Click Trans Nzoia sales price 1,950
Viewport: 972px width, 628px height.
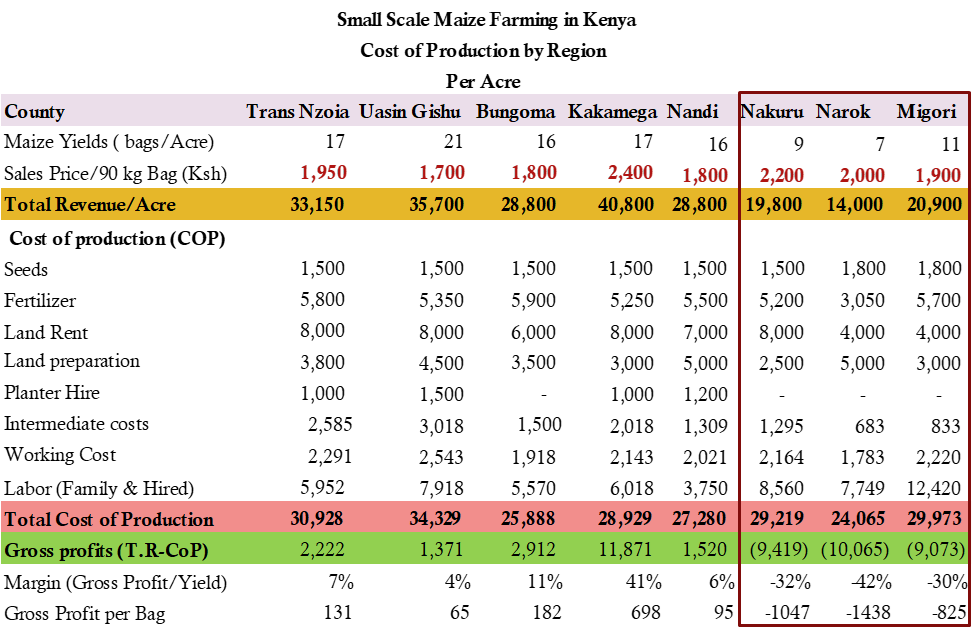[x=324, y=173]
